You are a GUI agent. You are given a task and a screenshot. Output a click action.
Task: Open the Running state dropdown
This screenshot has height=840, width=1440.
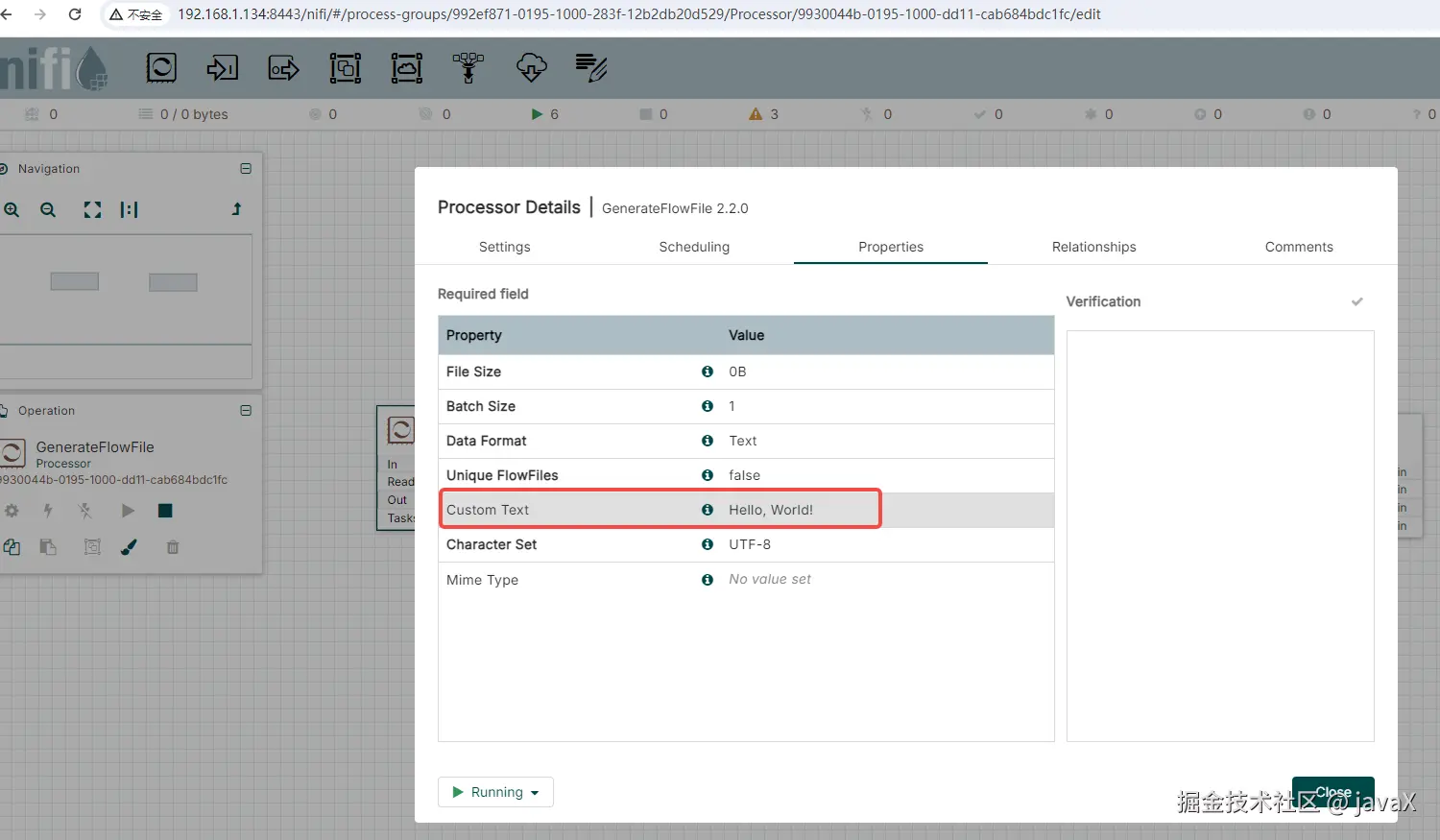[495, 792]
